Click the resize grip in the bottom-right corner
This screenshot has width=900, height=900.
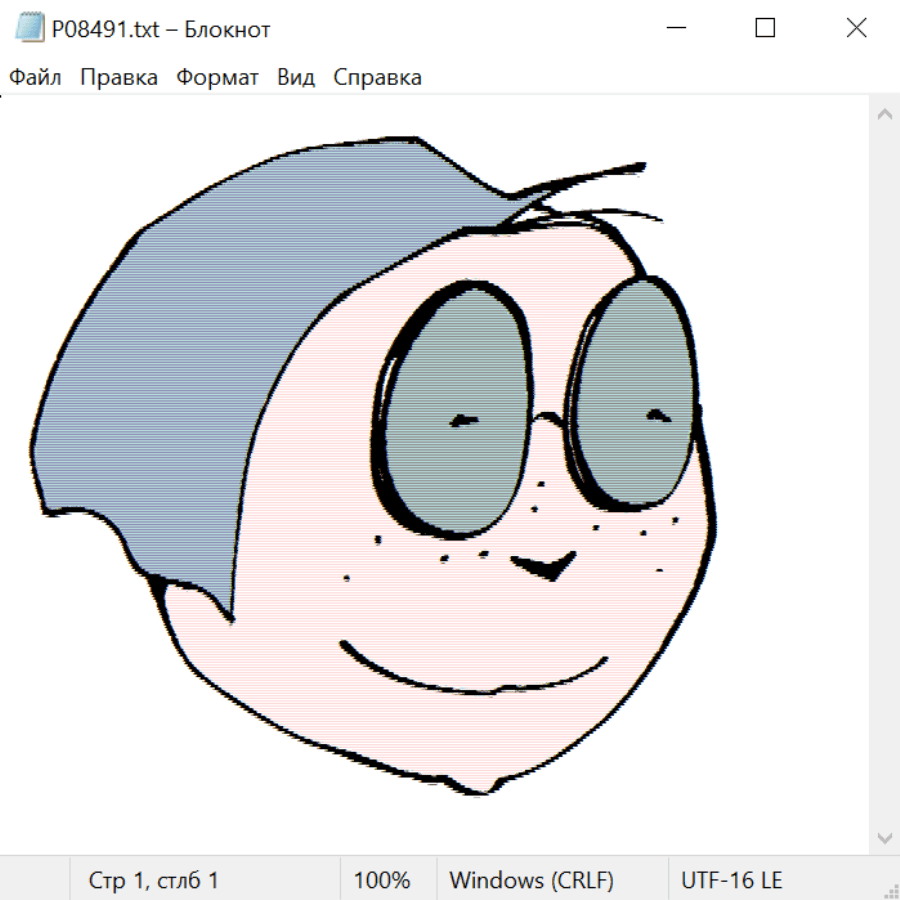point(890,890)
